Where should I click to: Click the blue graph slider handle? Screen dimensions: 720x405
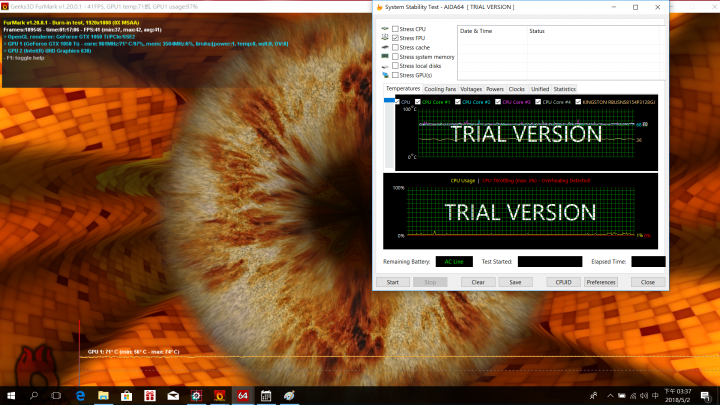[x=389, y=100]
